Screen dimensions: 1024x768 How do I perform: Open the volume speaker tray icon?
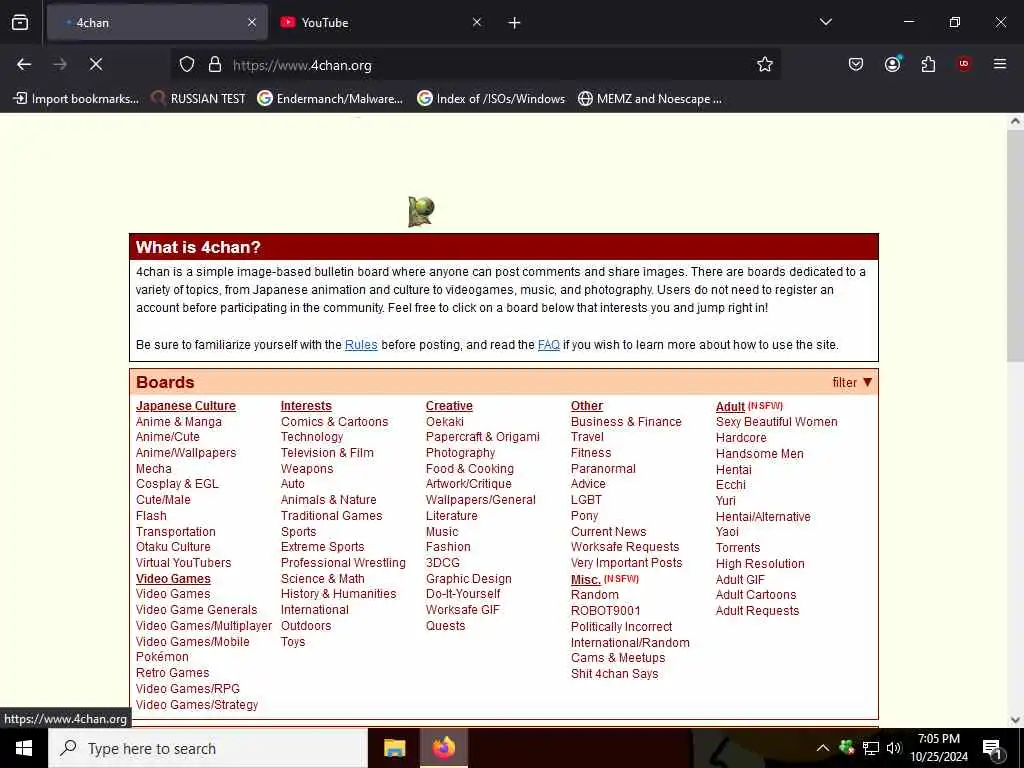pyautogui.click(x=894, y=748)
